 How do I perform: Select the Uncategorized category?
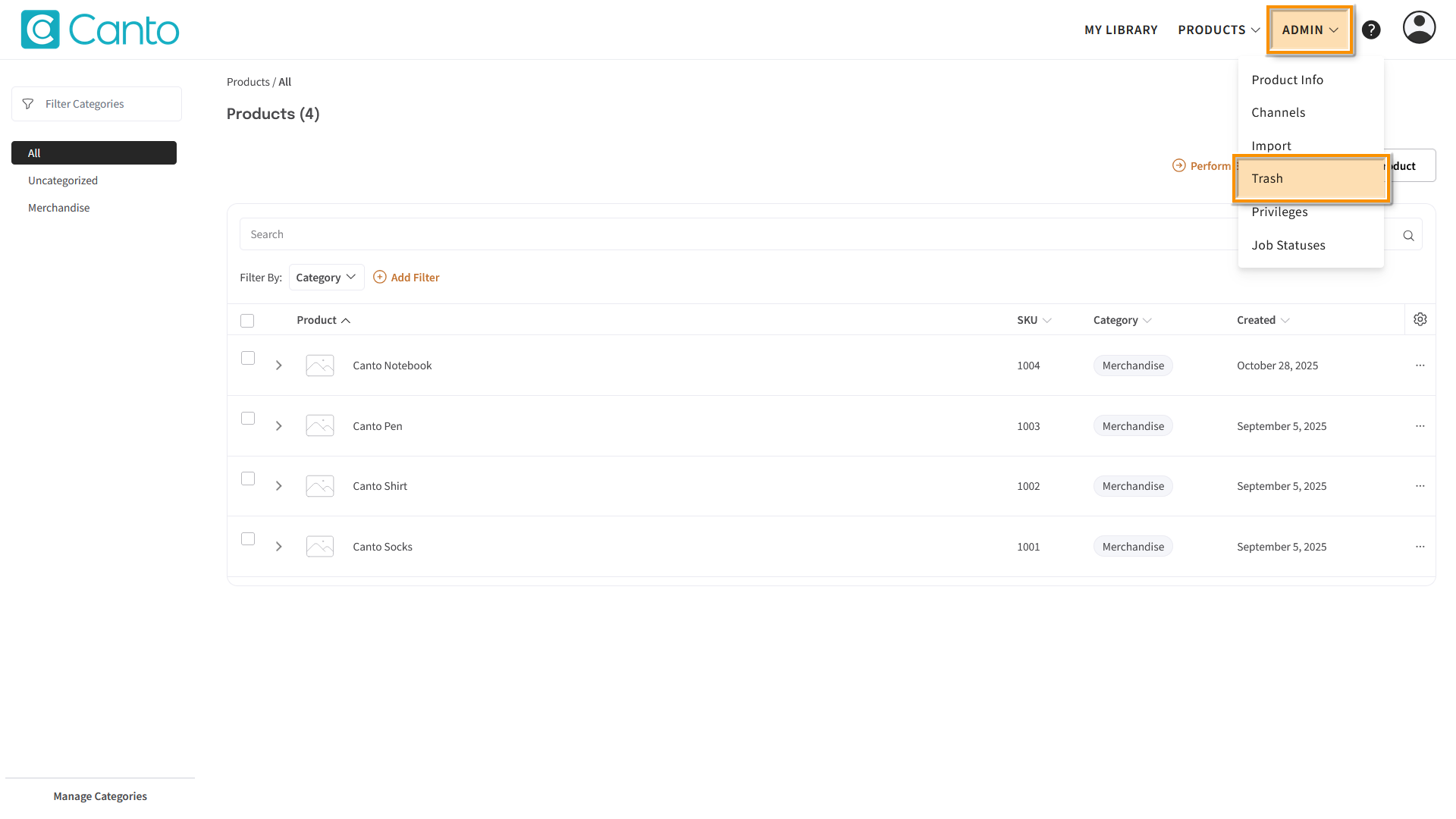pyautogui.click(x=63, y=180)
